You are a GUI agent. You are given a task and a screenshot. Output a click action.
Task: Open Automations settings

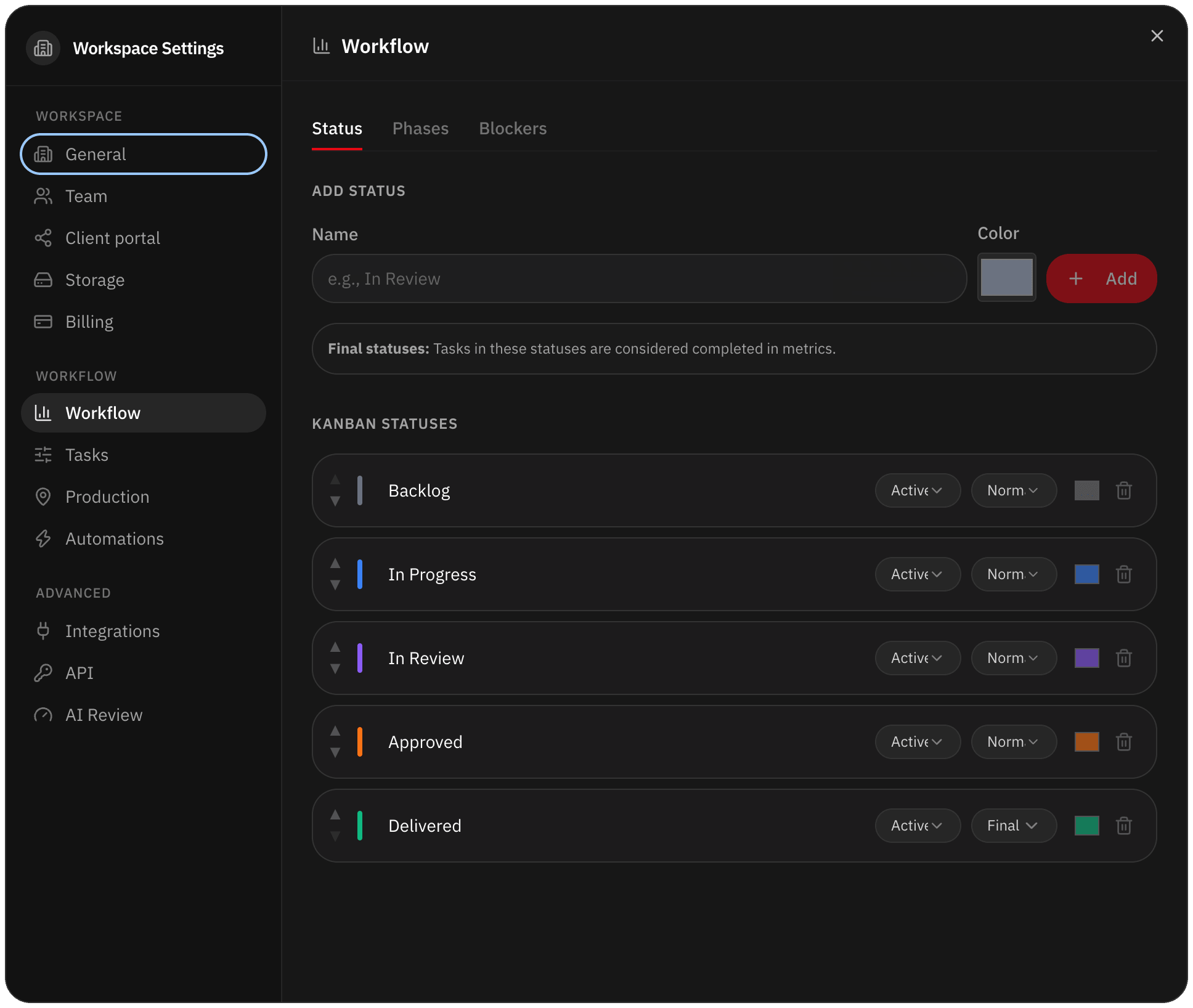tap(144, 539)
